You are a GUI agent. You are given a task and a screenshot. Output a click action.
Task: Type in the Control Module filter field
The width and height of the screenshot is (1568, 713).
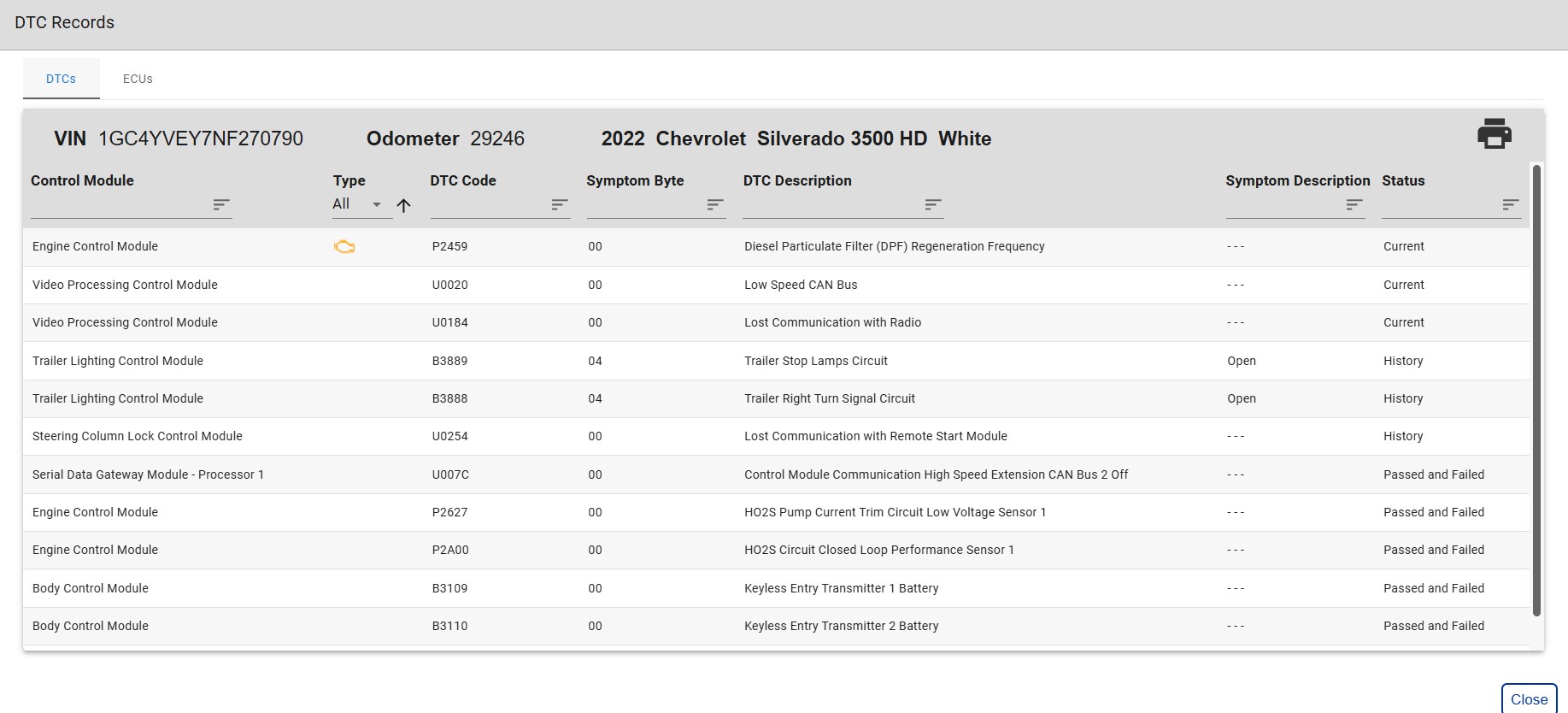(120, 205)
